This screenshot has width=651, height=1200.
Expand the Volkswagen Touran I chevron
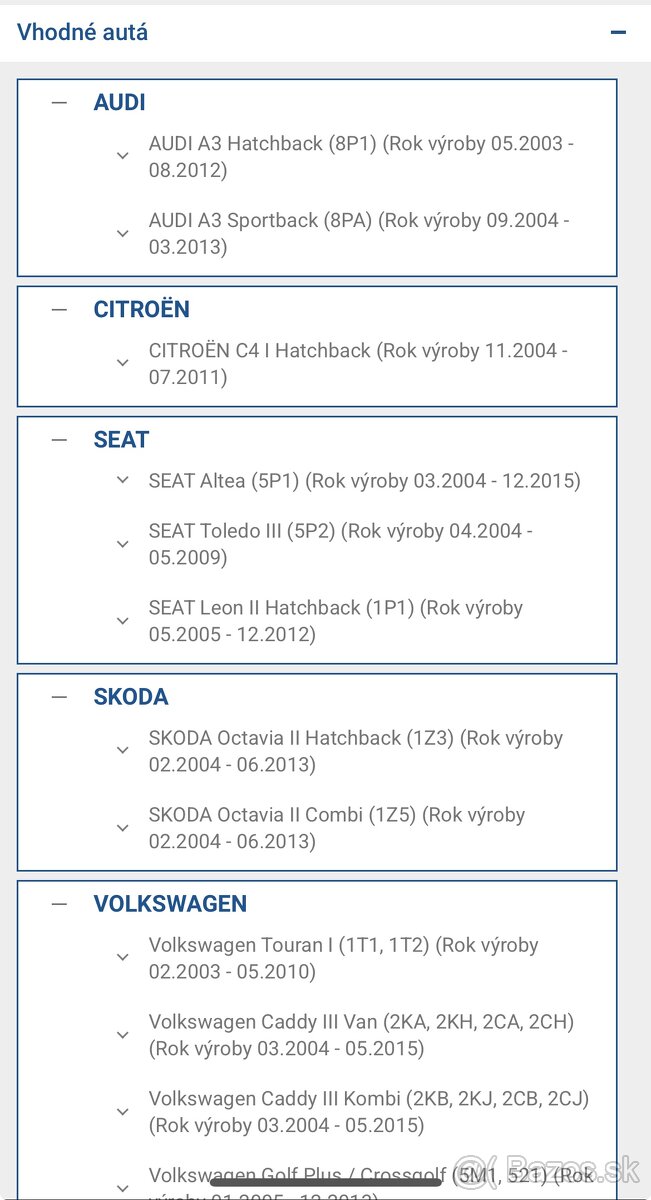click(123, 958)
